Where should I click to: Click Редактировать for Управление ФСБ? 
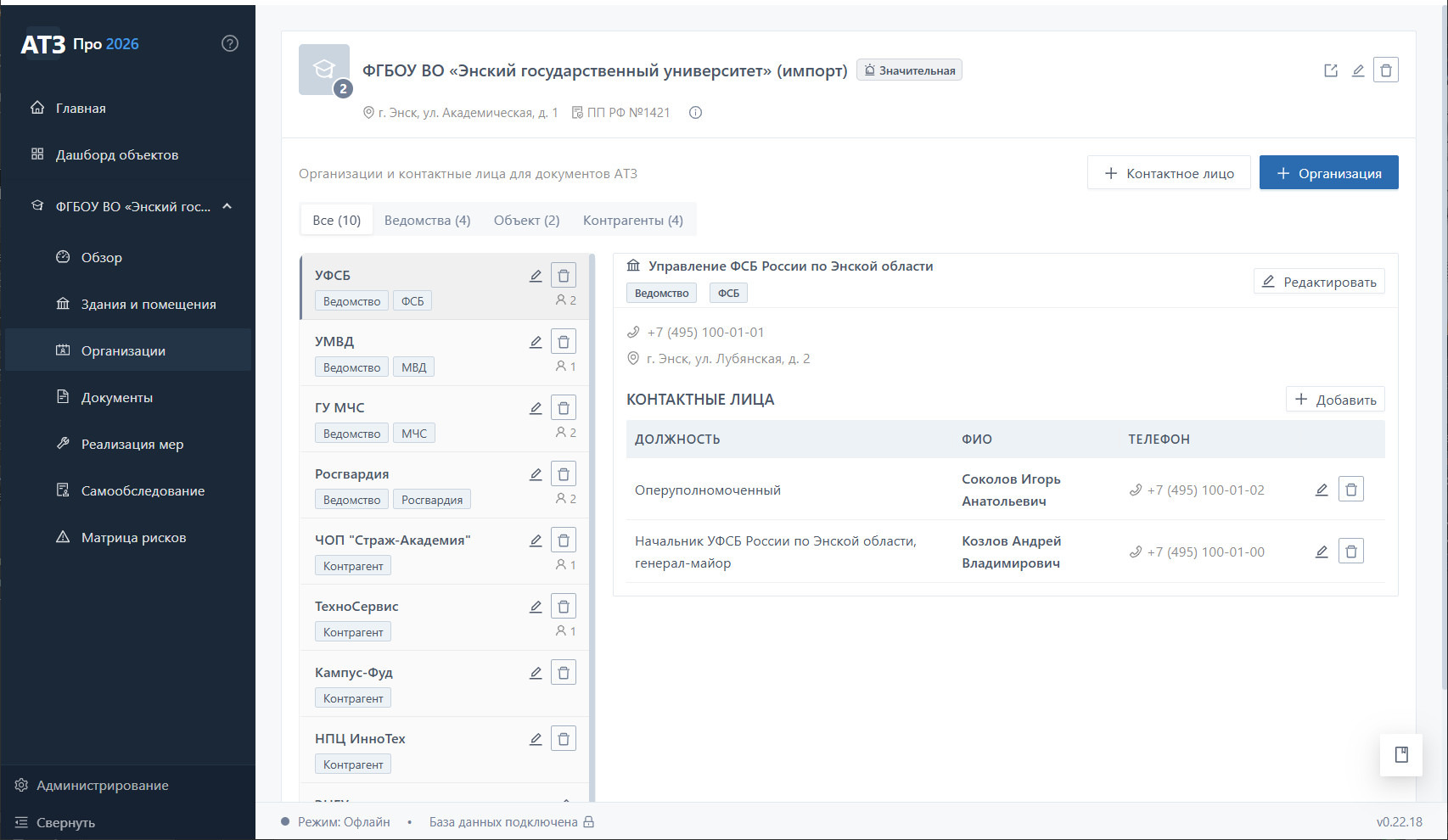coord(1319,282)
